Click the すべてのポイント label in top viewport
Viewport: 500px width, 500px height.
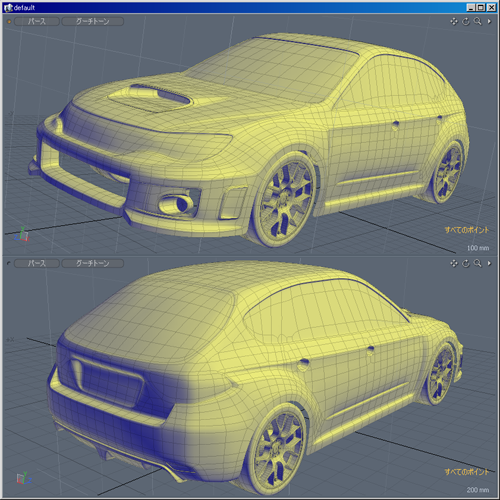point(467,230)
